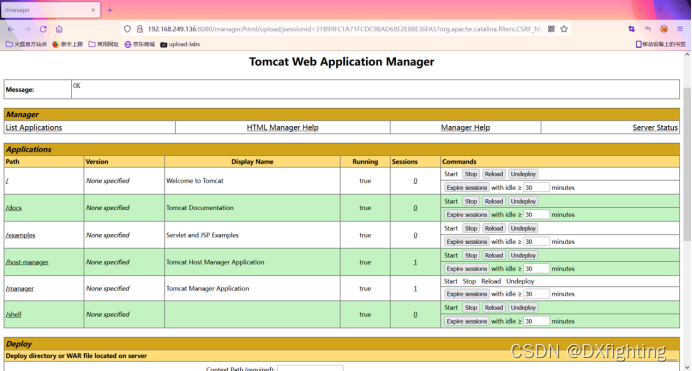Open the /manager path link
This screenshot has height=371, width=692.
tap(19, 289)
